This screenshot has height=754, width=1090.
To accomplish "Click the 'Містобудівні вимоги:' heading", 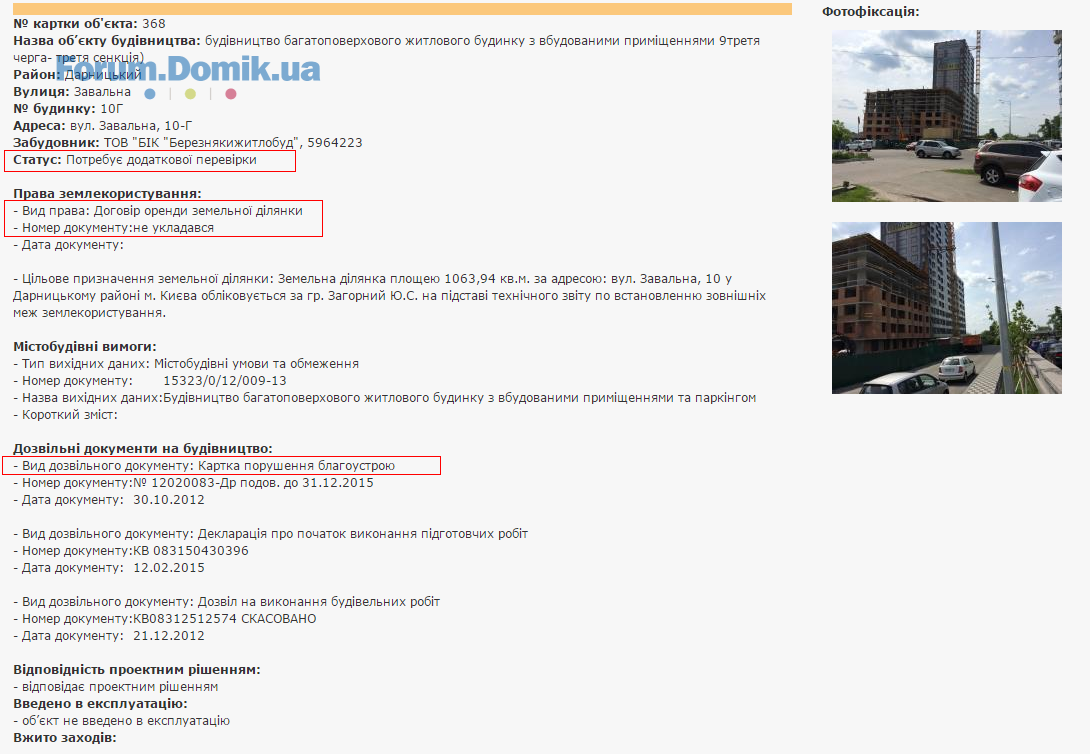I will (x=85, y=347).
